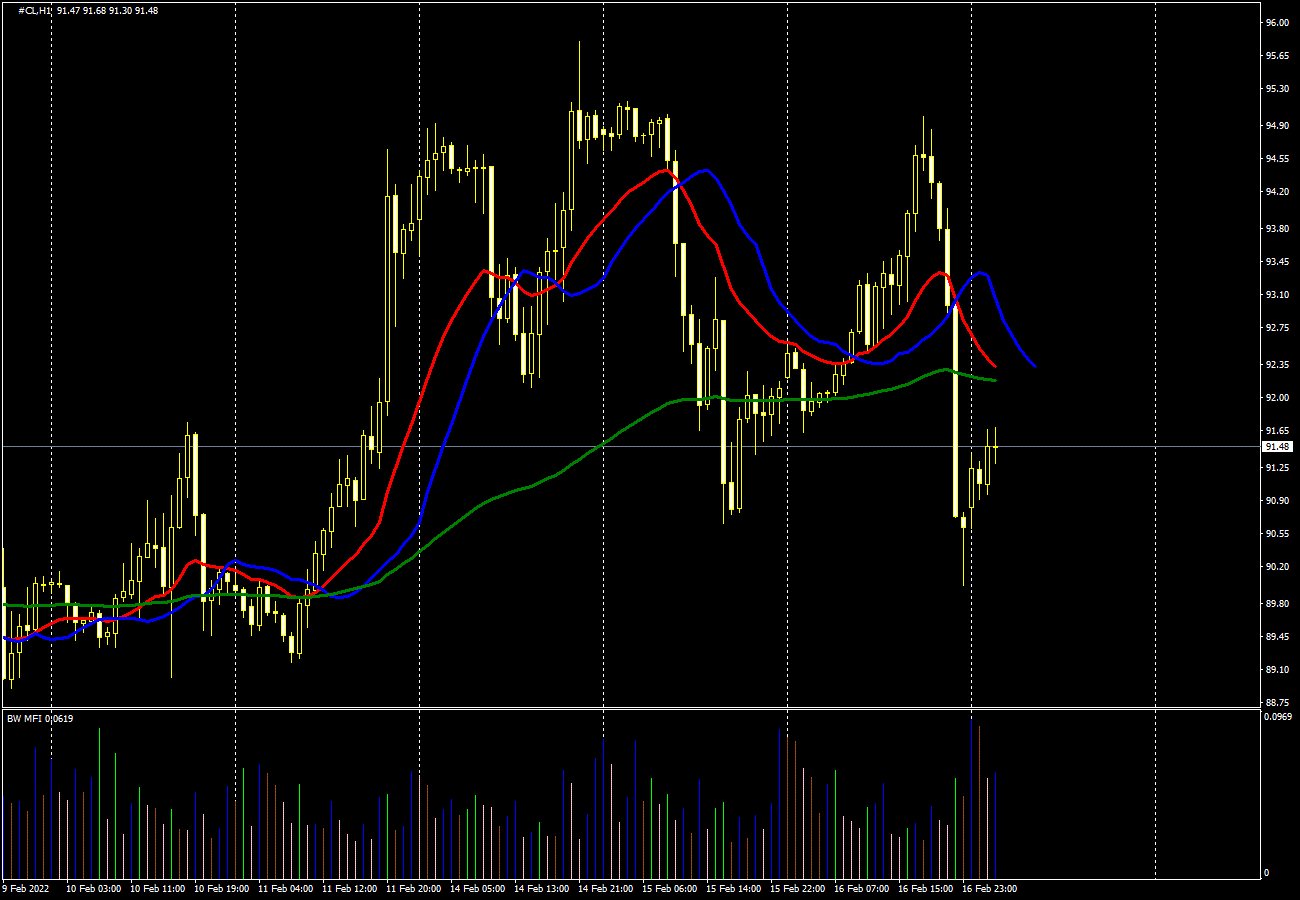Select the current price tag 91.48
Screen dimensions: 1300x900
tap(1277, 446)
